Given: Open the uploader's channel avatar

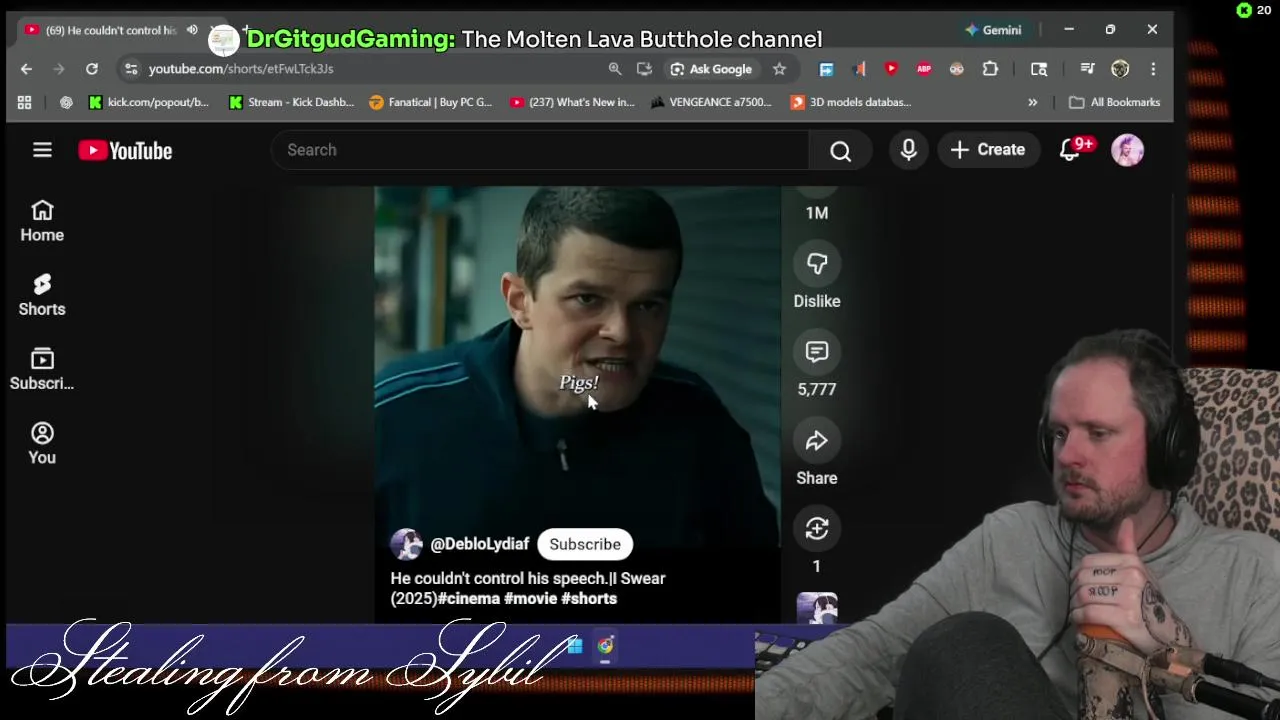Looking at the screenshot, I should coord(406,544).
